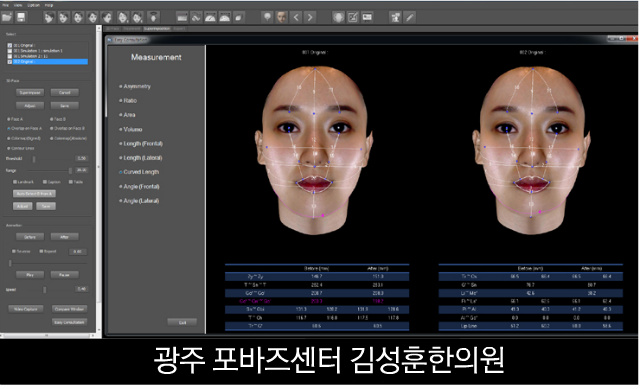Click the Before animation button
The width and height of the screenshot is (640, 389).
pos(30,237)
